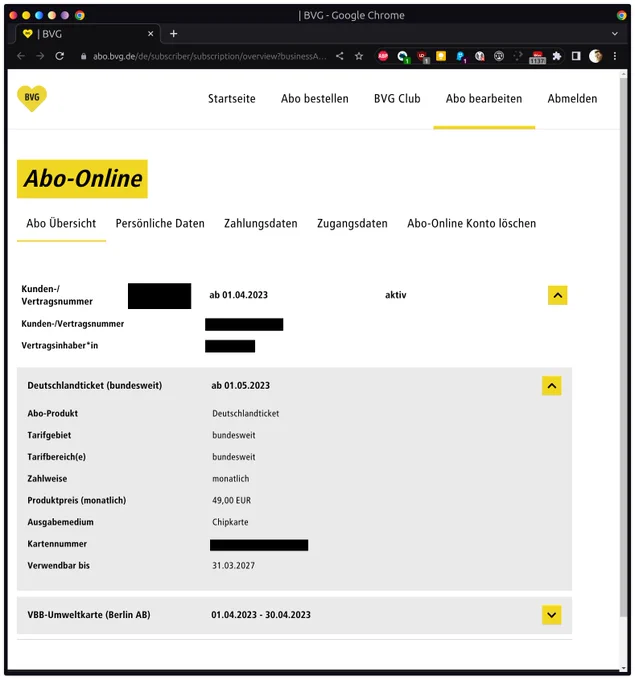This screenshot has height=680, width=635.
Task: Click the 'Kartennummer' label
Action: pyautogui.click(x=57, y=544)
